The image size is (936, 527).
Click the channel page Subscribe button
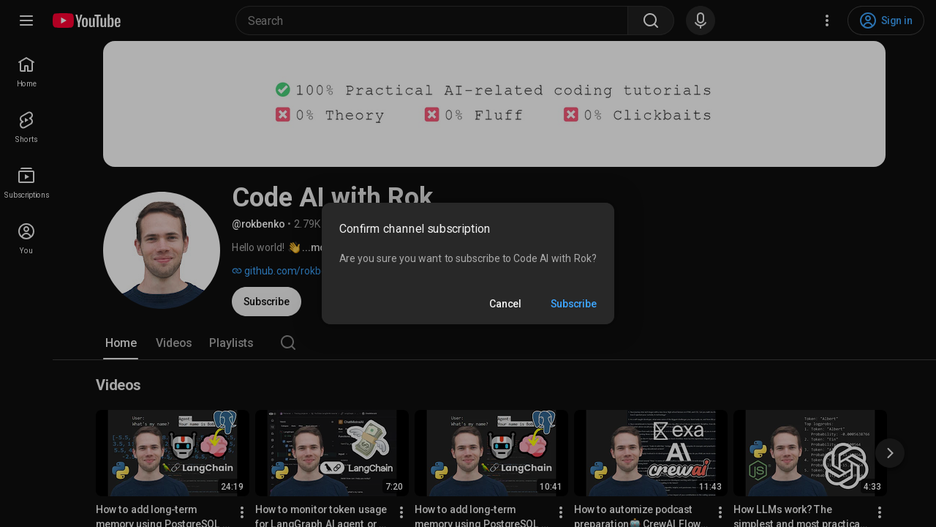(x=266, y=301)
